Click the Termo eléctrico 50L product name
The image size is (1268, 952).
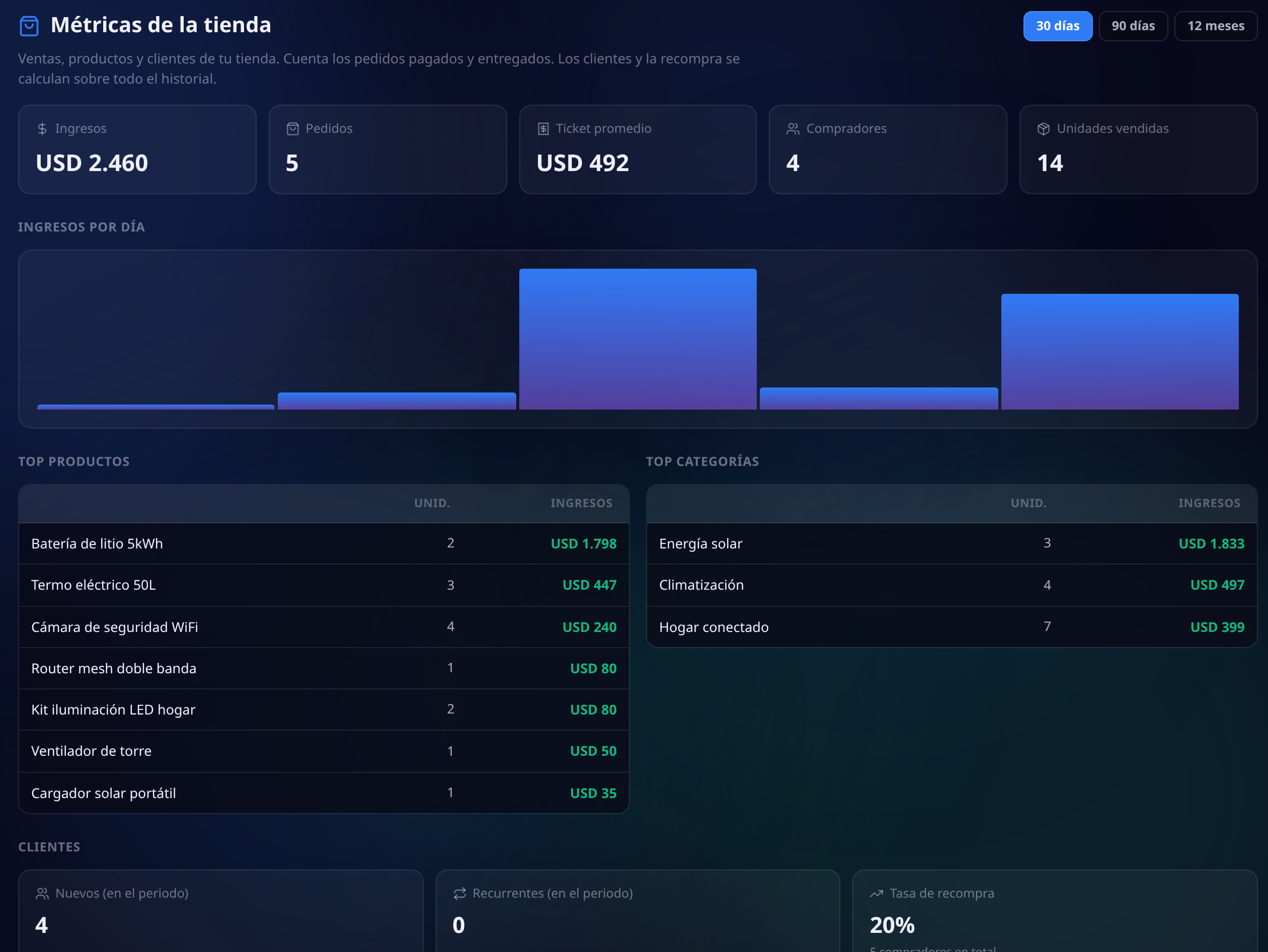[x=94, y=585]
